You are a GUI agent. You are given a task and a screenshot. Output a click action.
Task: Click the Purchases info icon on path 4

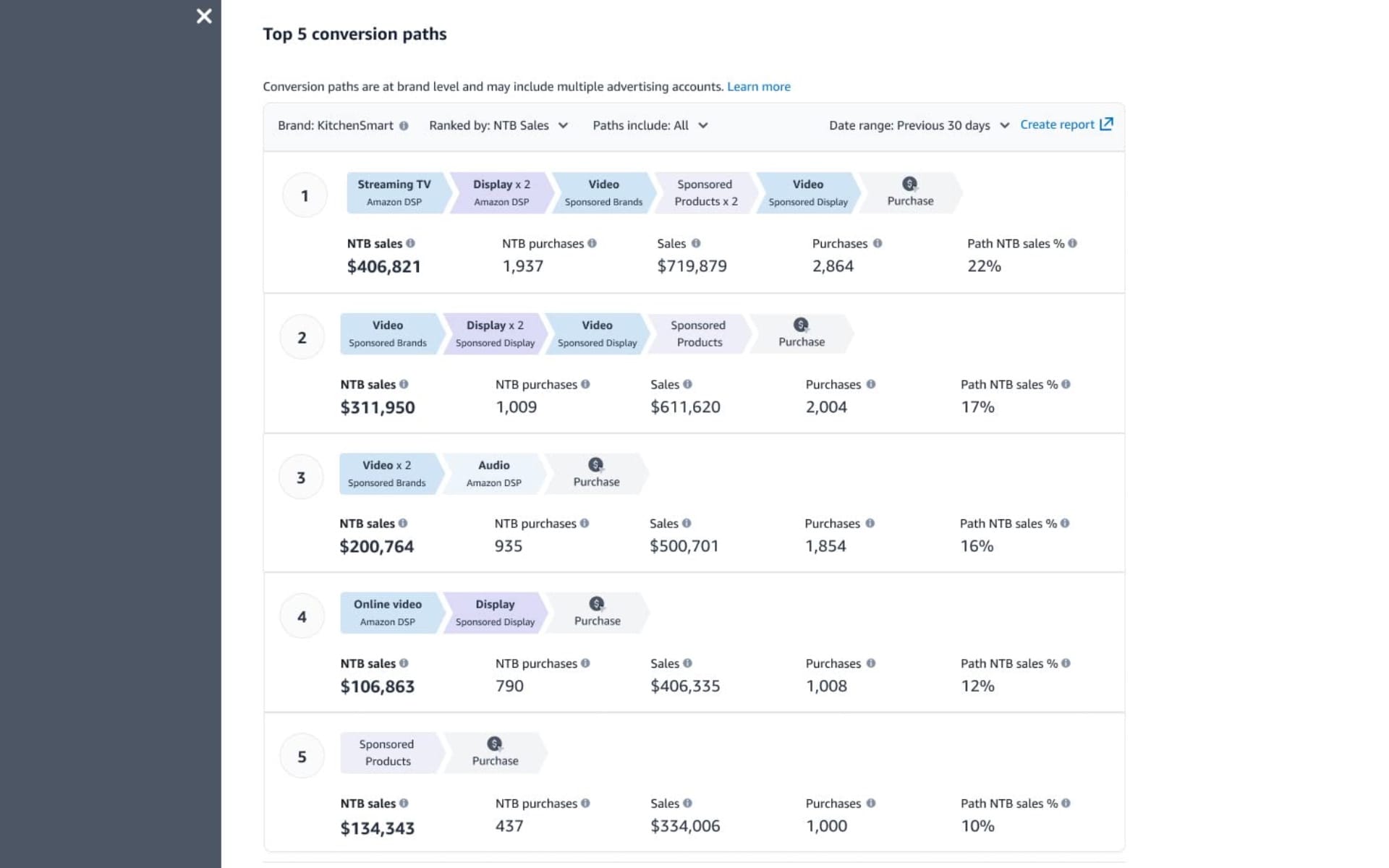click(871, 663)
